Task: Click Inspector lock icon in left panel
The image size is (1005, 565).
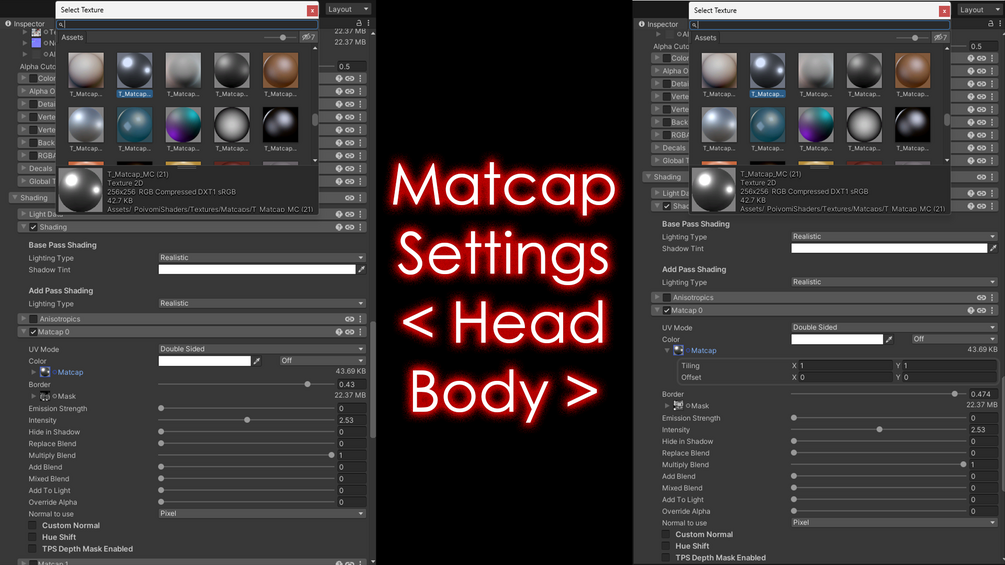Action: [x=359, y=23]
